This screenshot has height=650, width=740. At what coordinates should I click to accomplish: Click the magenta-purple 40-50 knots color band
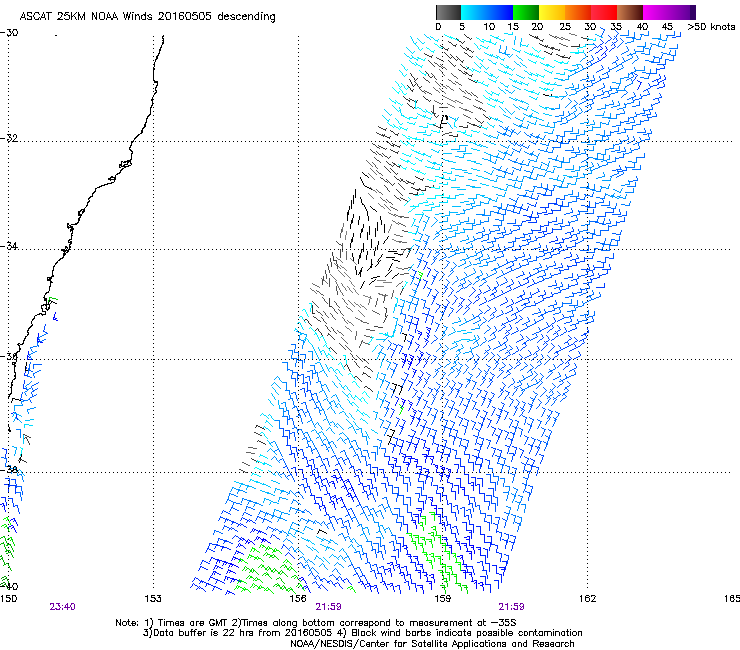pyautogui.click(x=669, y=12)
